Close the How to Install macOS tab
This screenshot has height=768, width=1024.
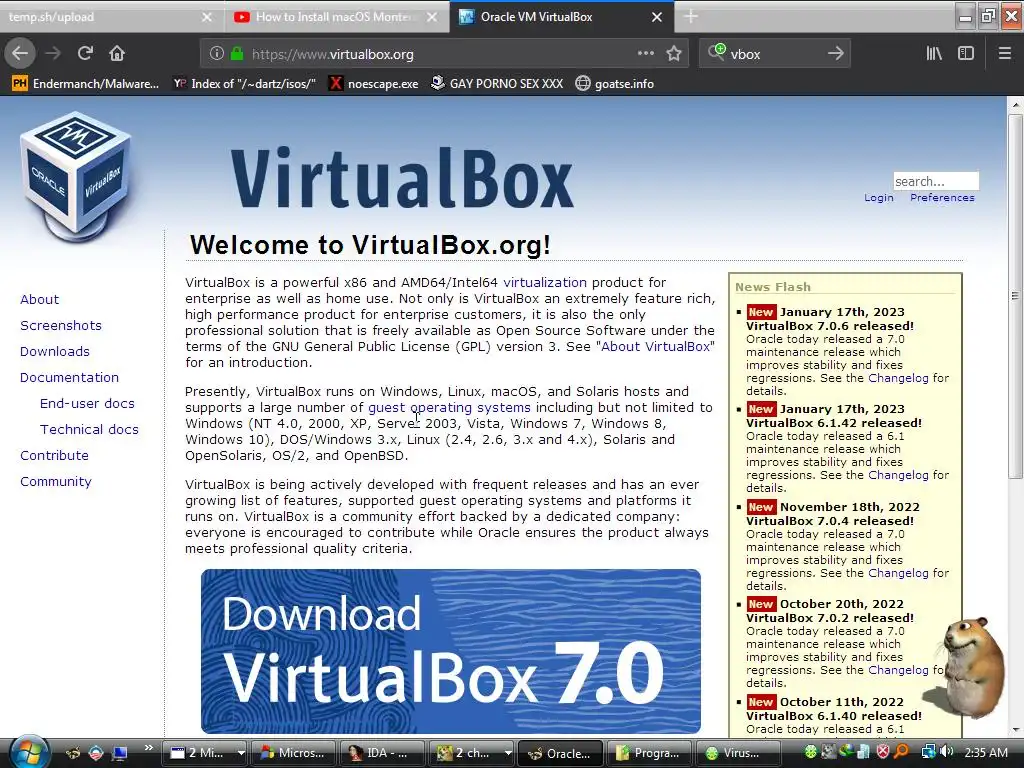click(432, 17)
